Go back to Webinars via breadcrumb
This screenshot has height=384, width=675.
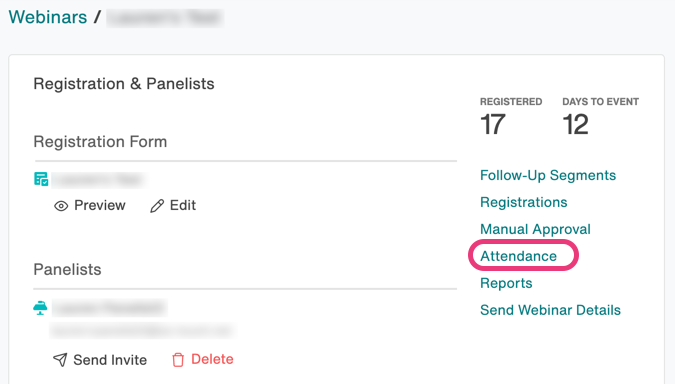pos(48,17)
